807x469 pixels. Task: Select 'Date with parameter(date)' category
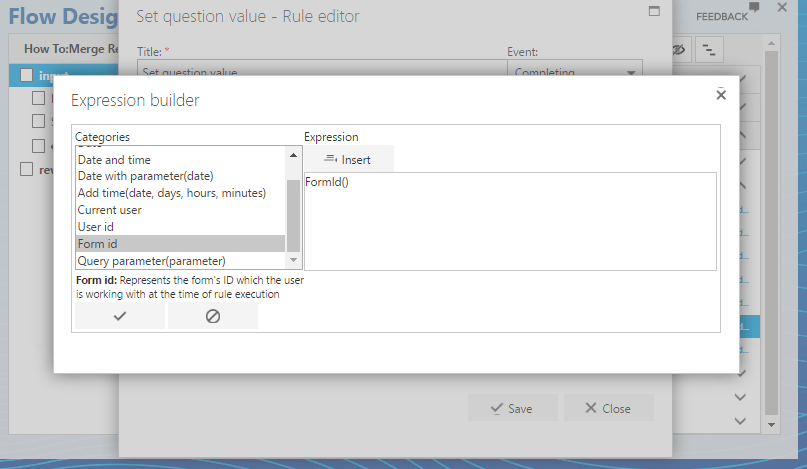pos(180,176)
